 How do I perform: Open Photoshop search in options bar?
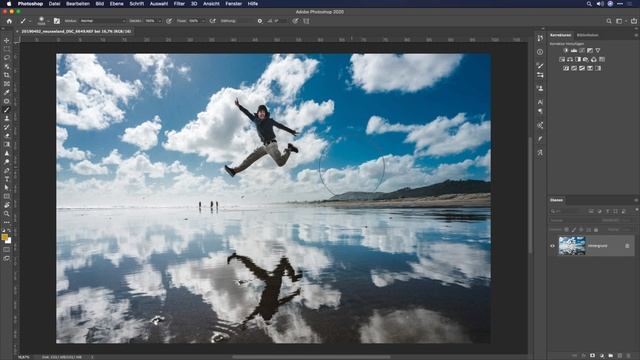[609, 21]
